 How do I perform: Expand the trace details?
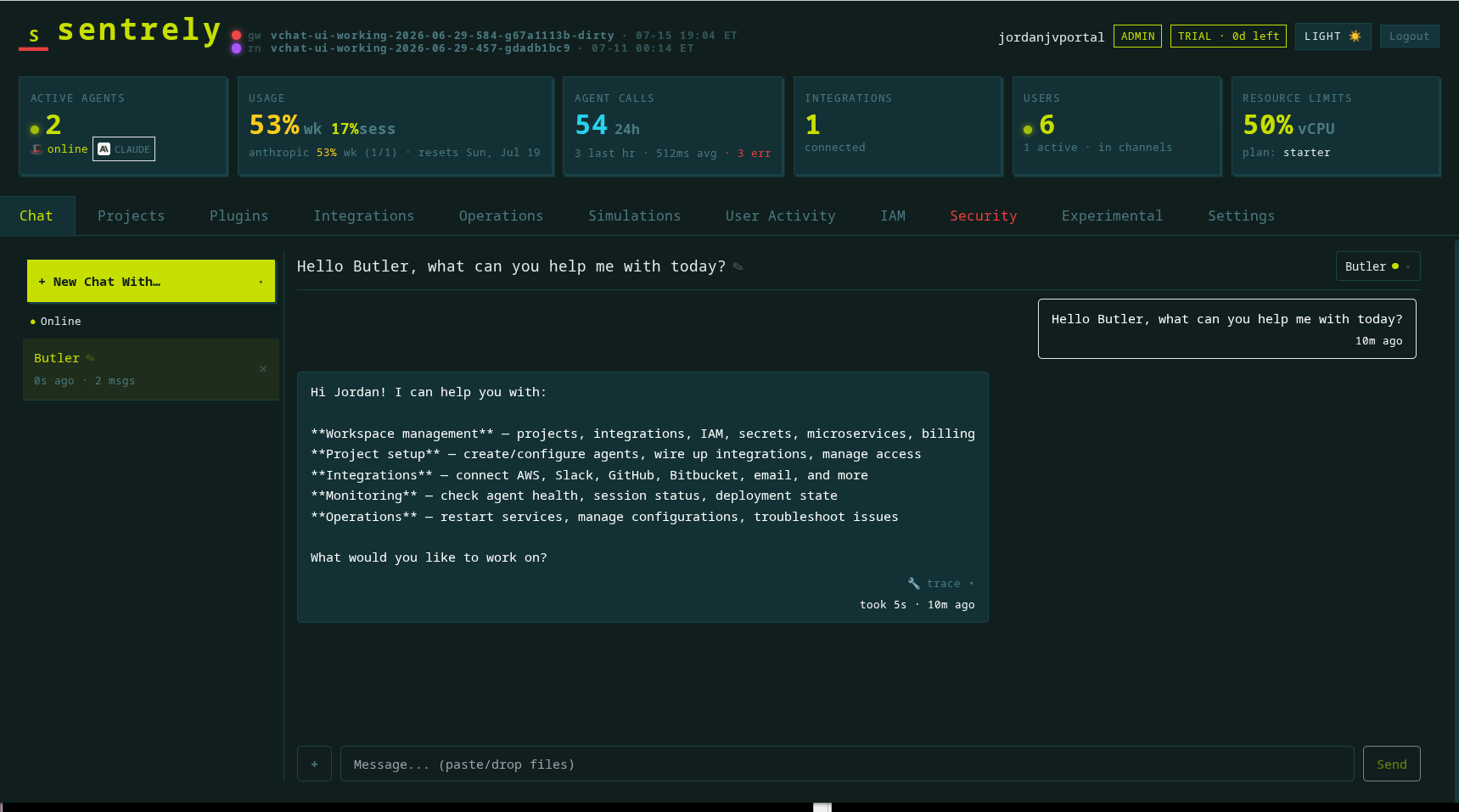pyautogui.click(x=941, y=584)
